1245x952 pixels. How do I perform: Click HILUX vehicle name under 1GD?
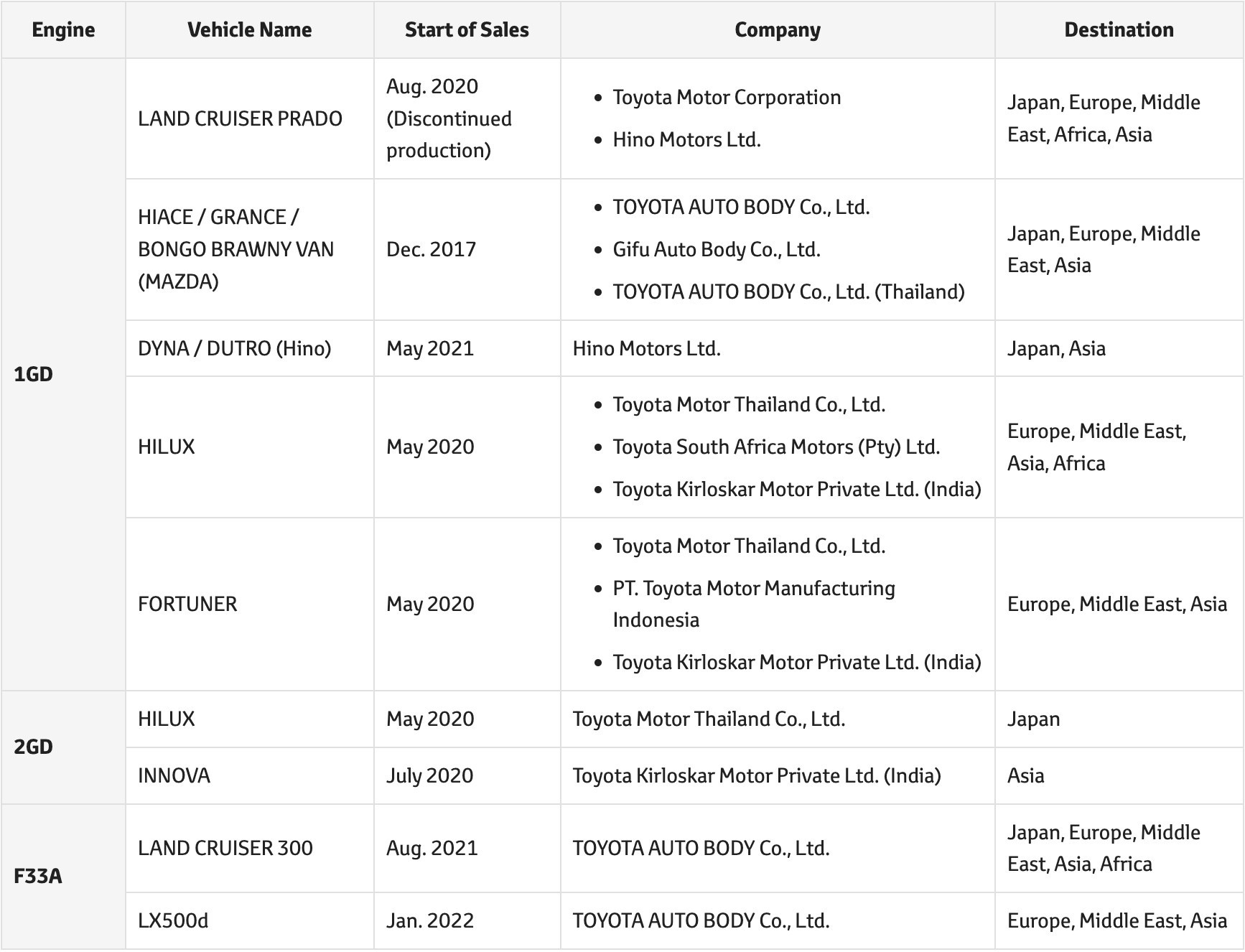point(167,447)
